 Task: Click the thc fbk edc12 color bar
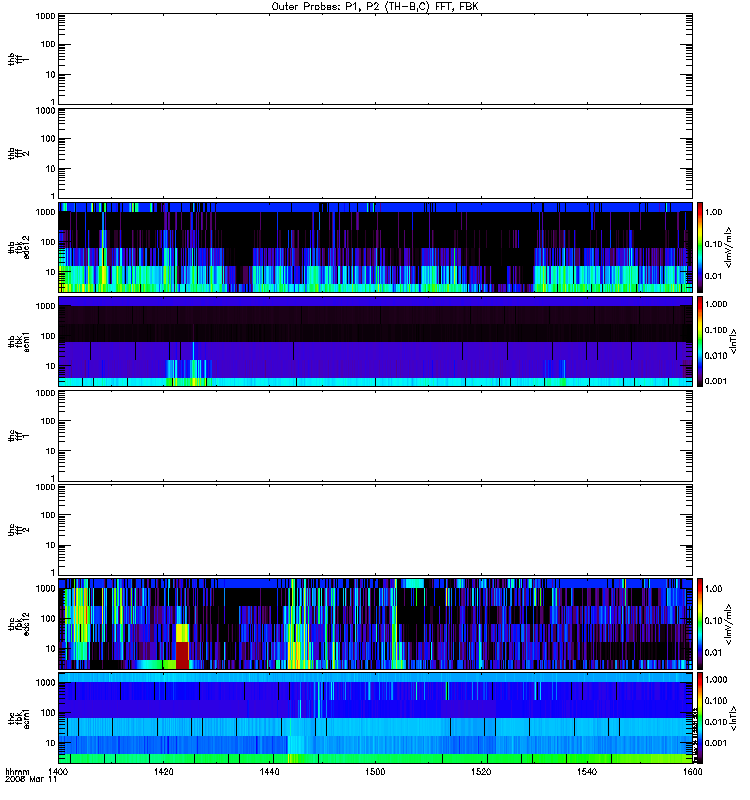[x=700, y=624]
